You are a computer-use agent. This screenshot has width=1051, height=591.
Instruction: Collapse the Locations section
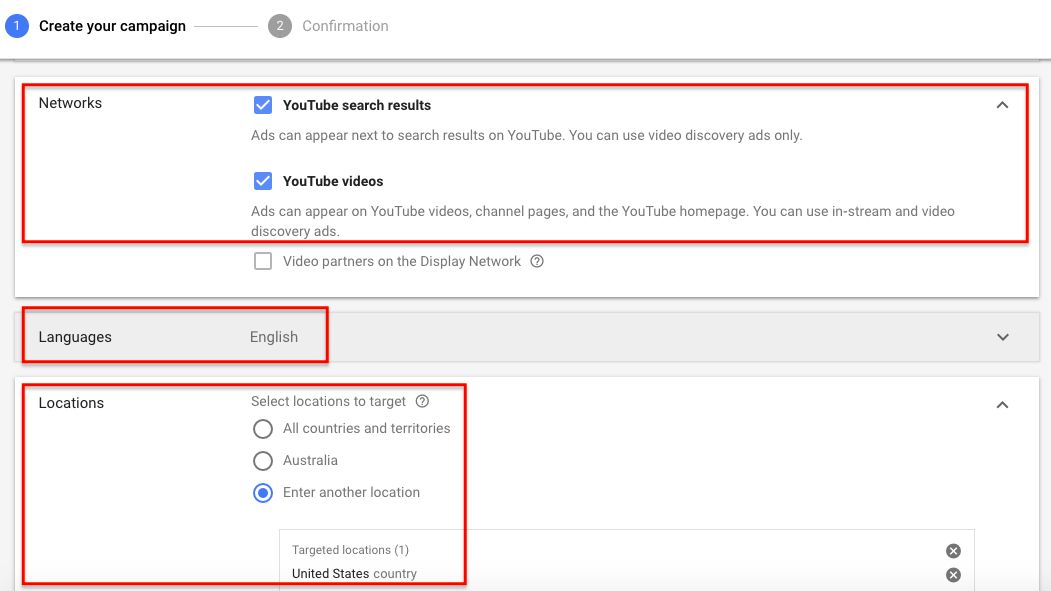point(1002,405)
